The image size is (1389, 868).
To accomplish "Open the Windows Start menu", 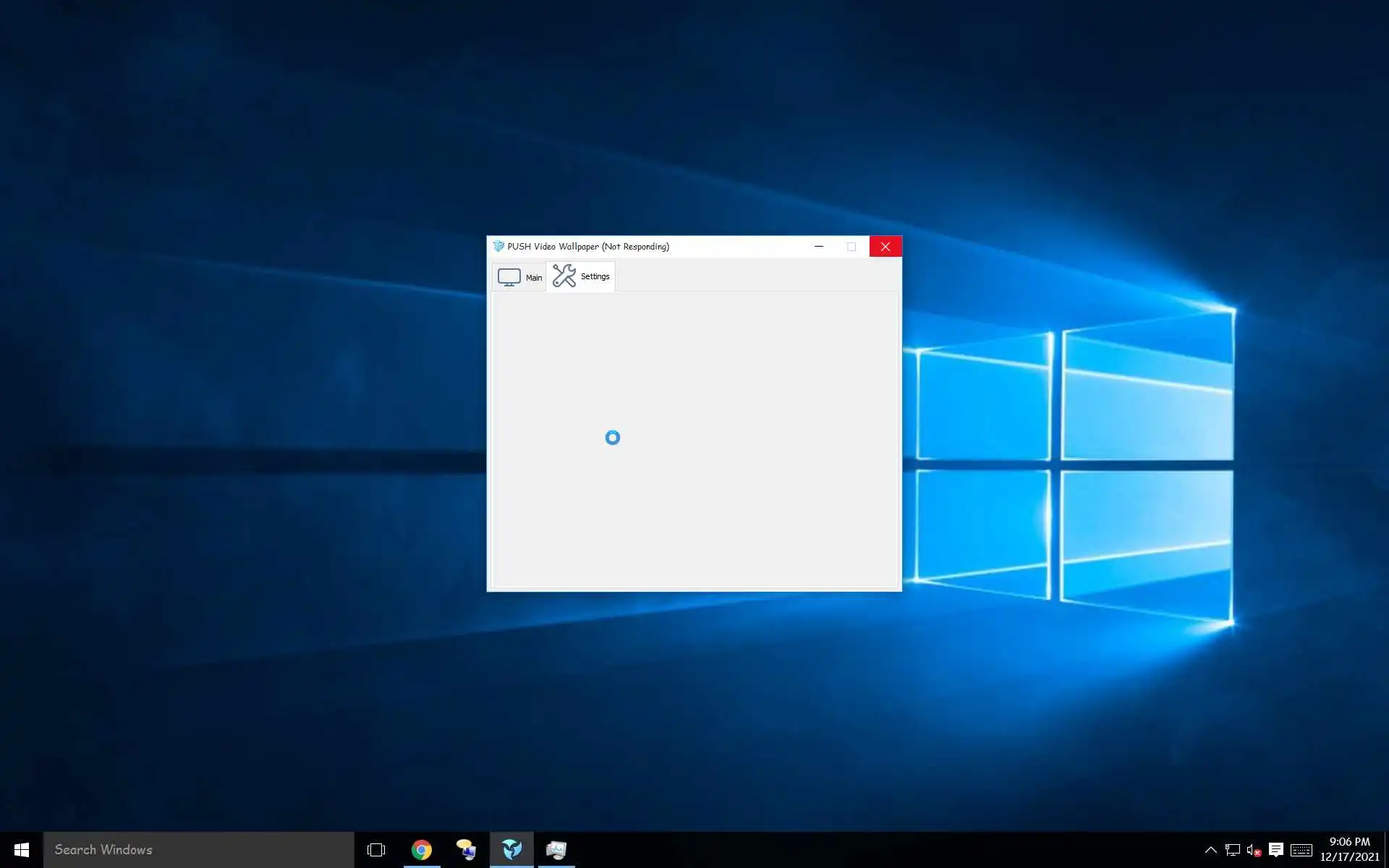I will coord(21,850).
